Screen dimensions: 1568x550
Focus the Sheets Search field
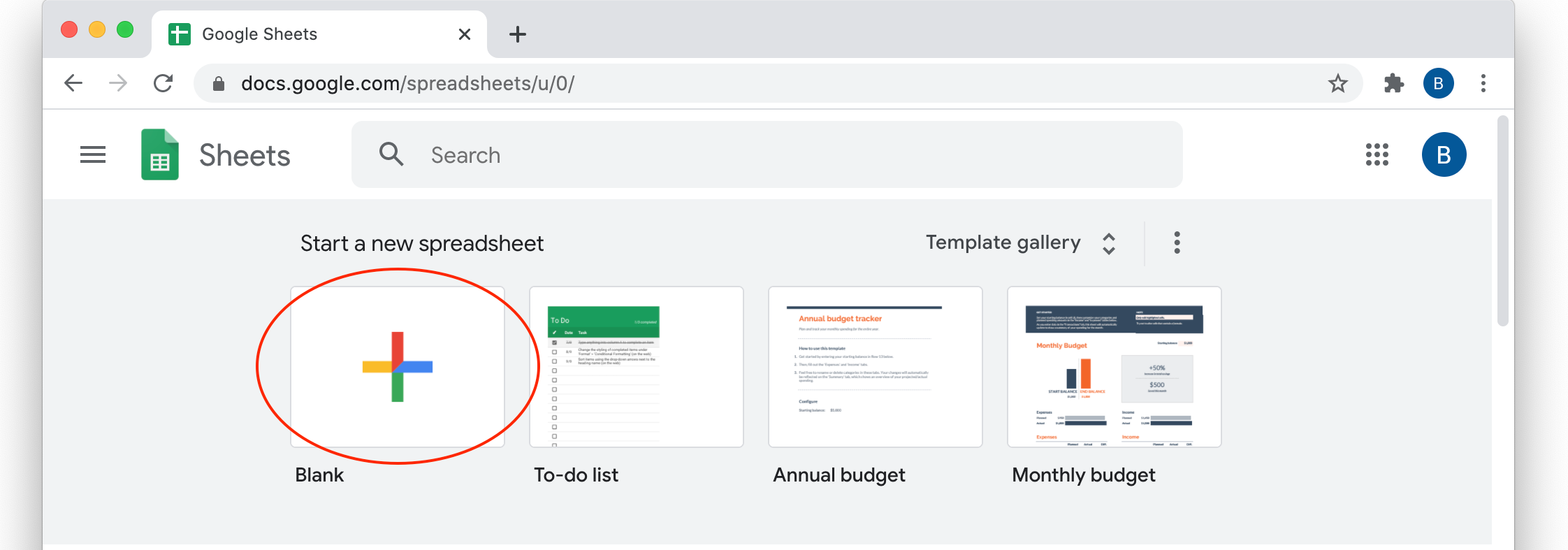[x=767, y=154]
